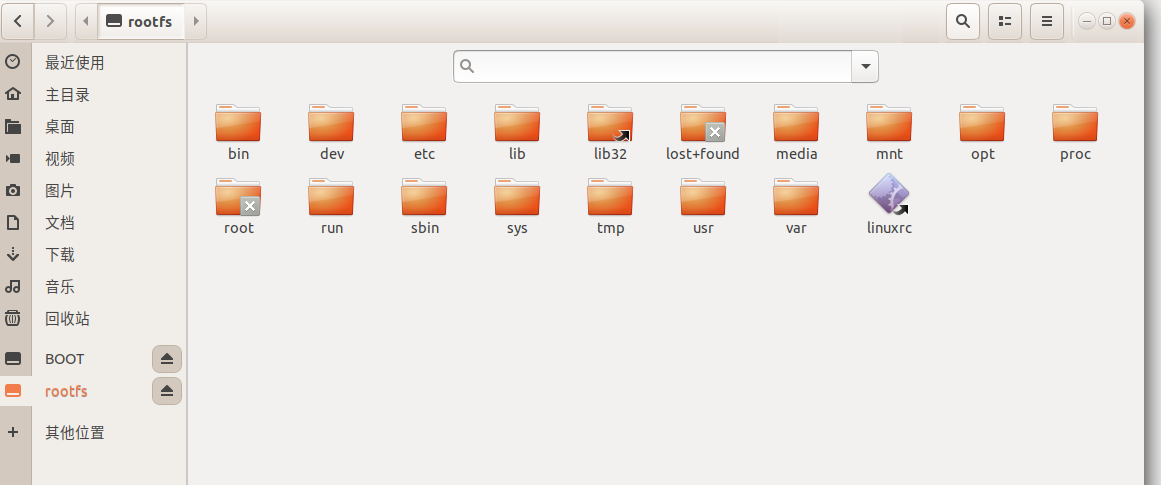Click the search magnifier toolbar icon
1161x485 pixels.
(962, 21)
